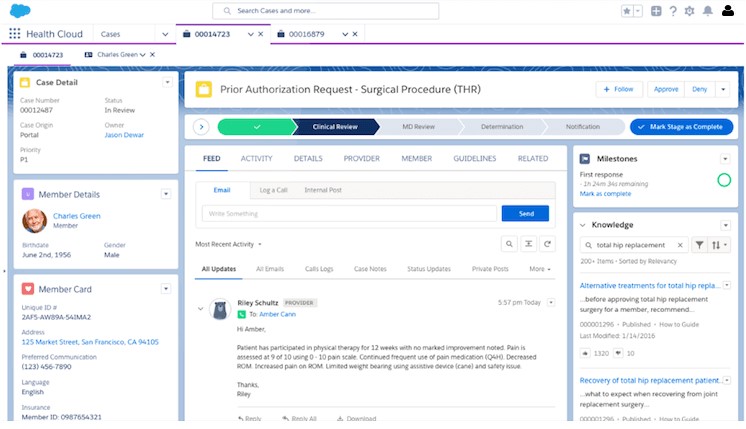Image resolution: width=746 pixels, height=429 pixels.
Task: Close the Charles Green subtab
Action: point(152,55)
